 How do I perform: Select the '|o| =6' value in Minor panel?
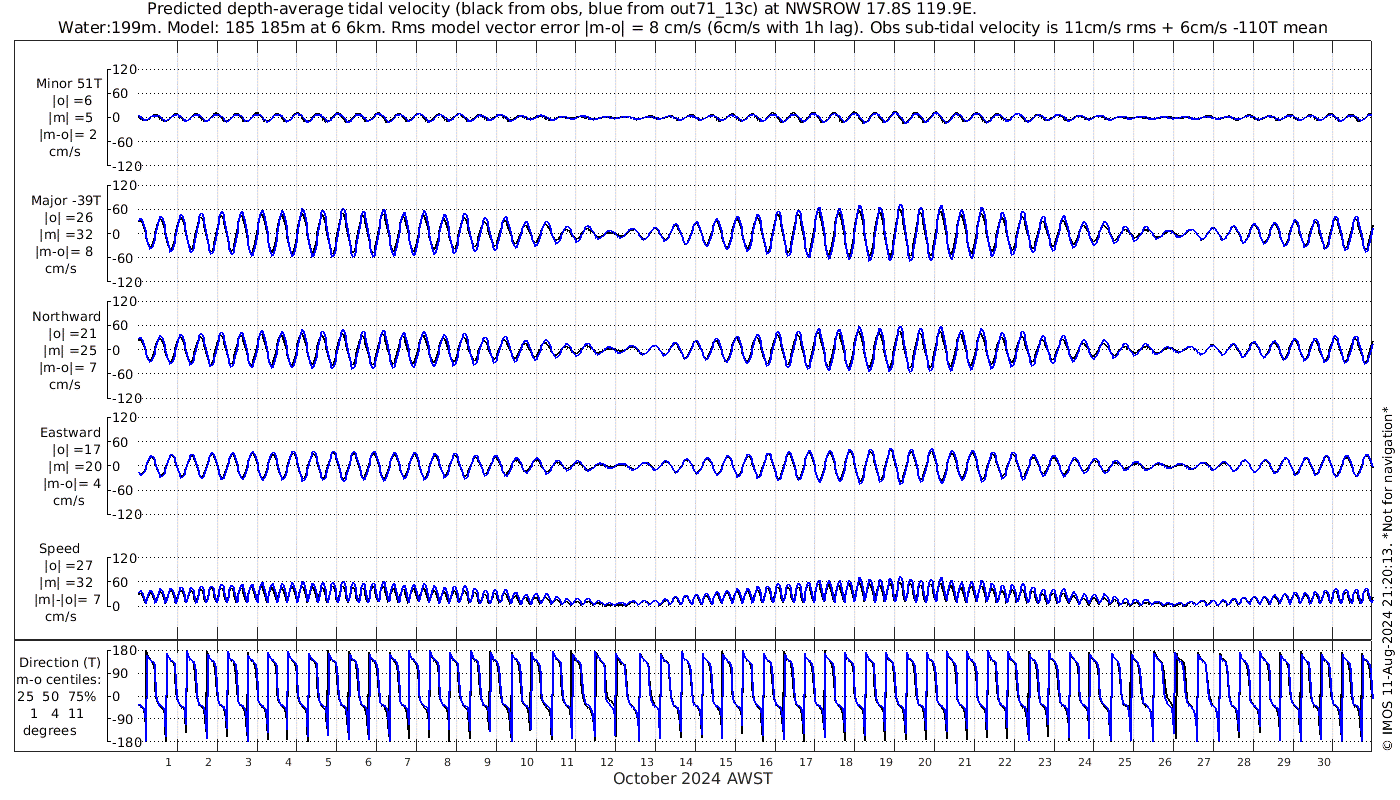click(x=72, y=101)
